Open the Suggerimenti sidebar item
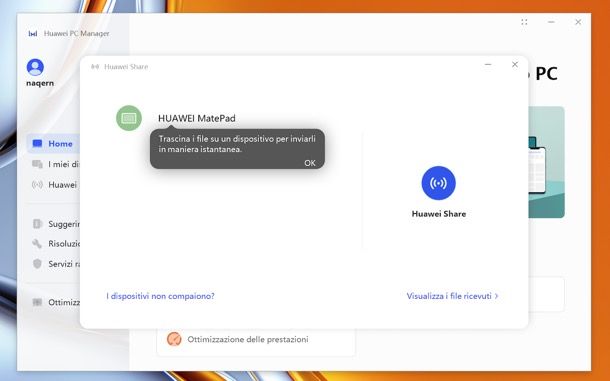This screenshot has width=610, height=381. point(55,224)
